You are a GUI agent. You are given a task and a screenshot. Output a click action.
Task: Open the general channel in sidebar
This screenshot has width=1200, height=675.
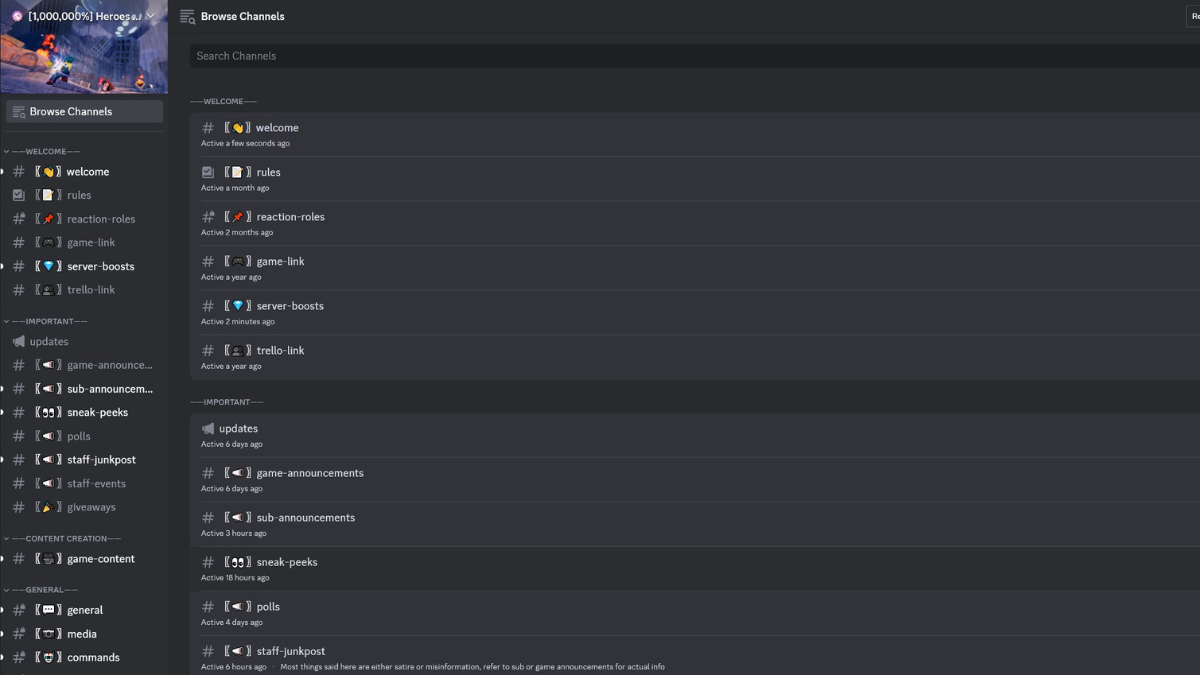point(85,610)
